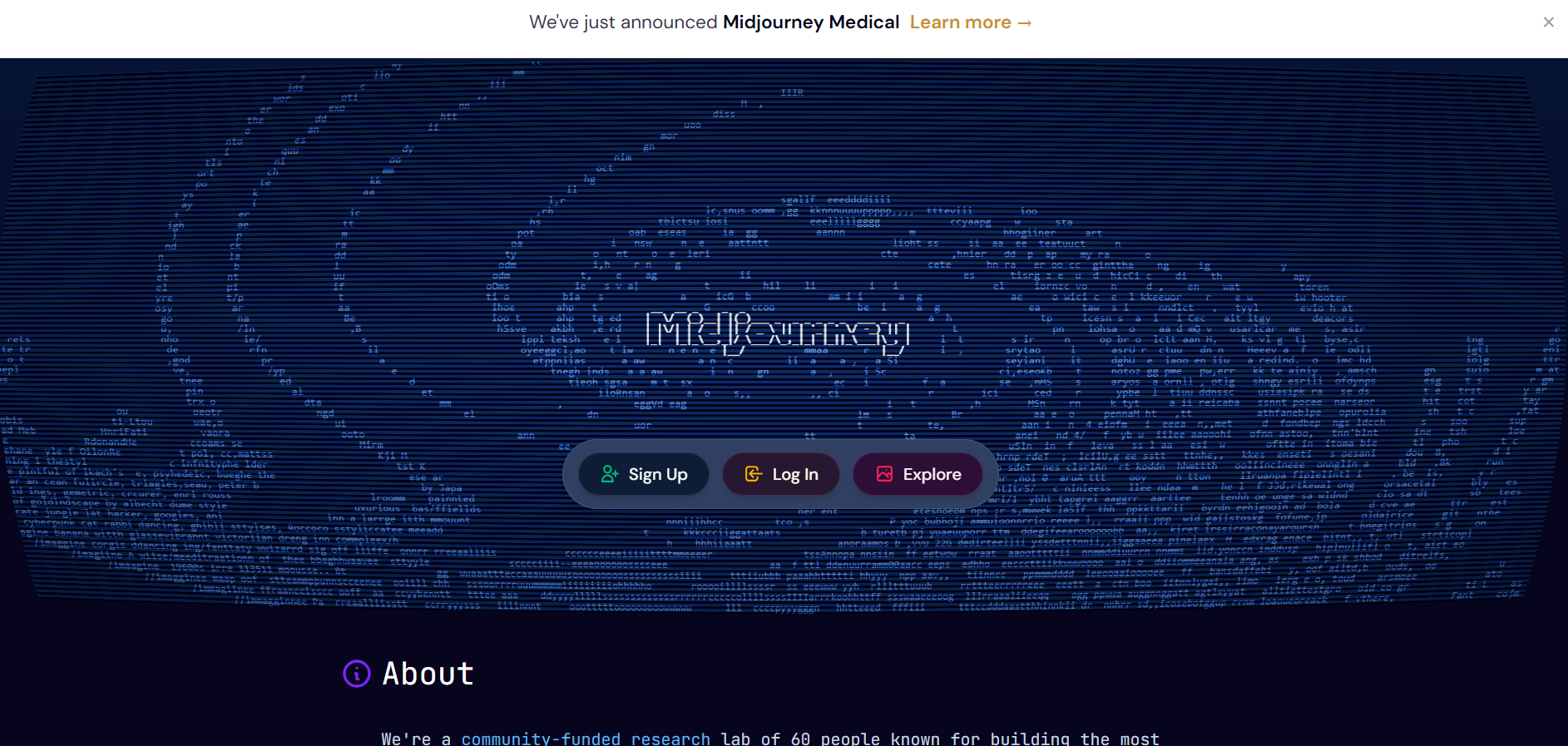Click the Midjourney Medical announcement text

click(811, 22)
